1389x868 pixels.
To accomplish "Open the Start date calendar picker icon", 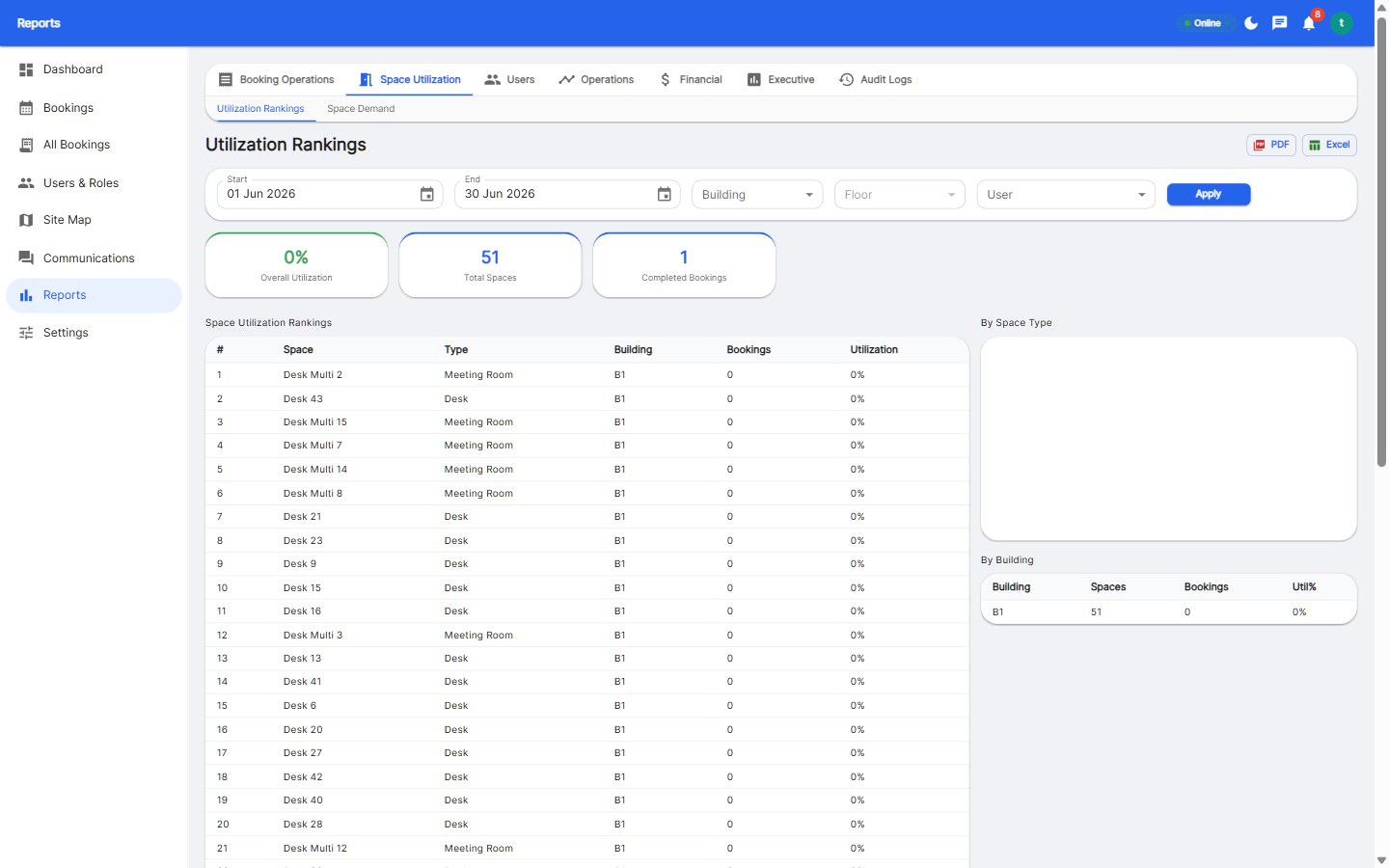I will click(427, 194).
